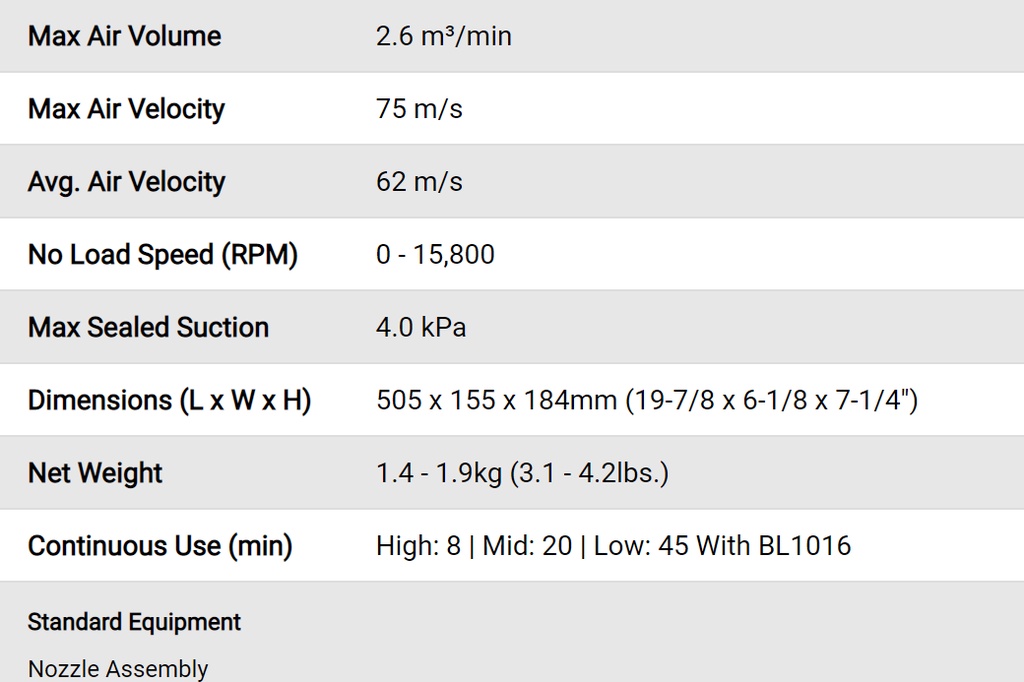Screen dimensions: 1024x682
Task: Click the 4.0 kPa value
Action: [x=421, y=328]
